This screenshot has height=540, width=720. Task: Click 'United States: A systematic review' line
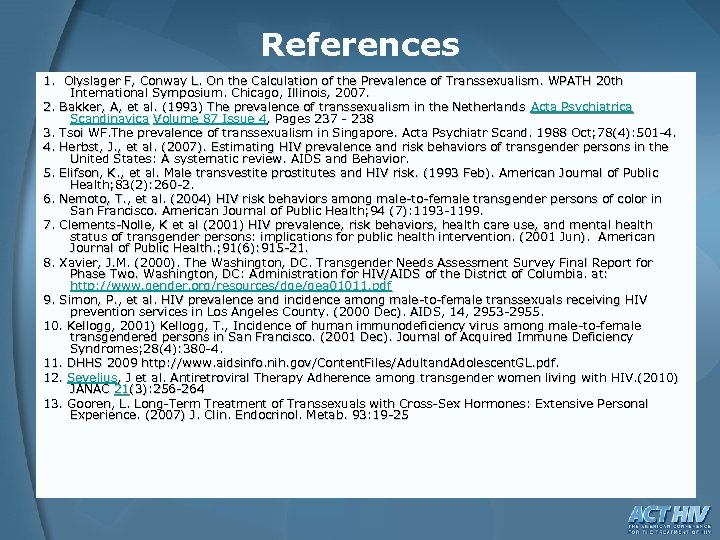click(x=239, y=159)
